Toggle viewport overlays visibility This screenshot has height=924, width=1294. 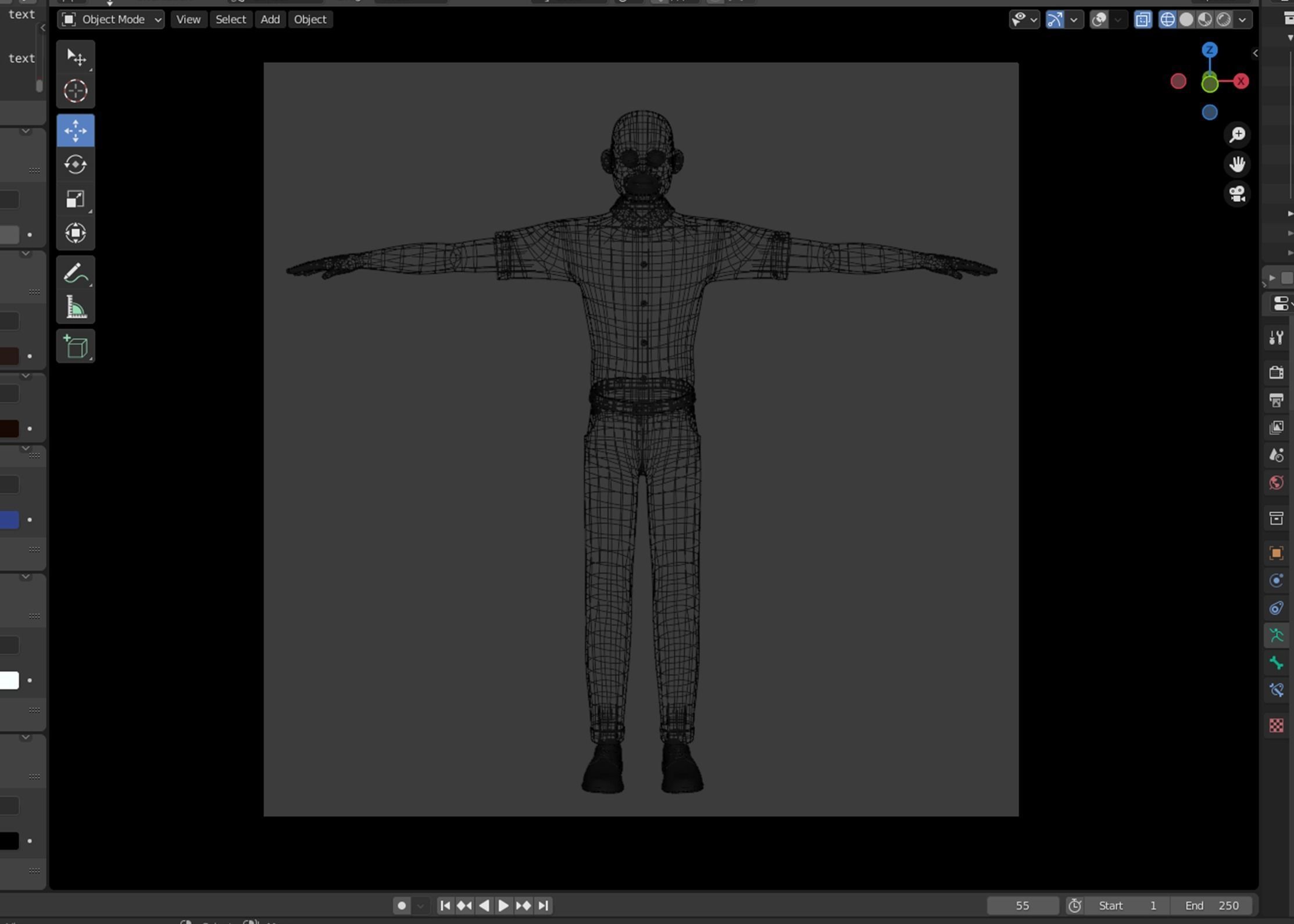(1098, 19)
